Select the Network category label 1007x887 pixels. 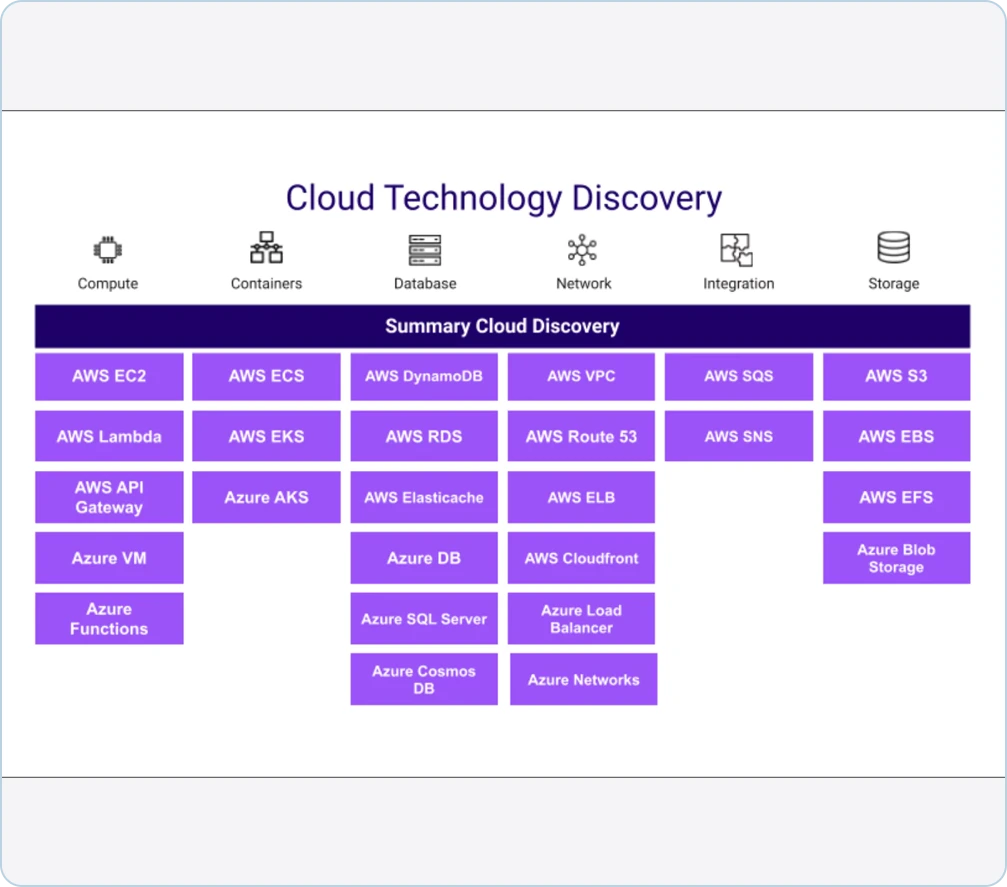click(x=584, y=283)
